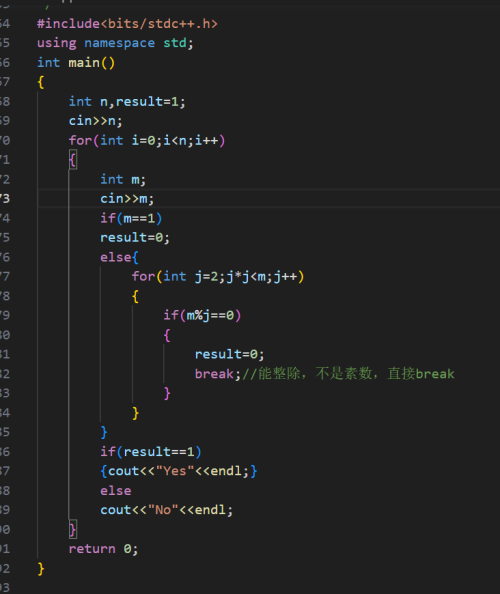
Task: Click 'result=0;' above the break statement
Action: 230,354
